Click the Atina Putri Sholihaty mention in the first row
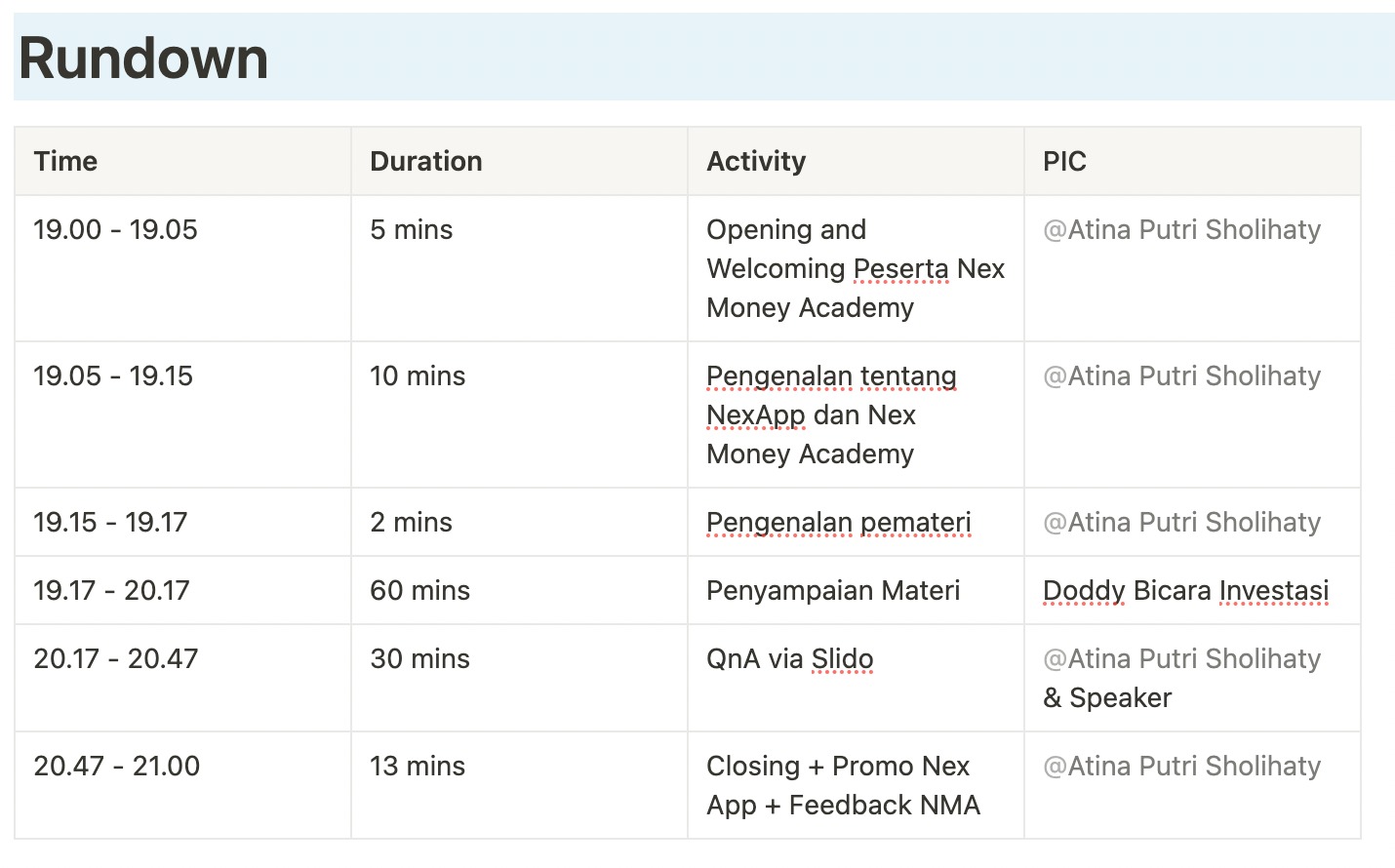The width and height of the screenshot is (1395, 868). click(1181, 230)
